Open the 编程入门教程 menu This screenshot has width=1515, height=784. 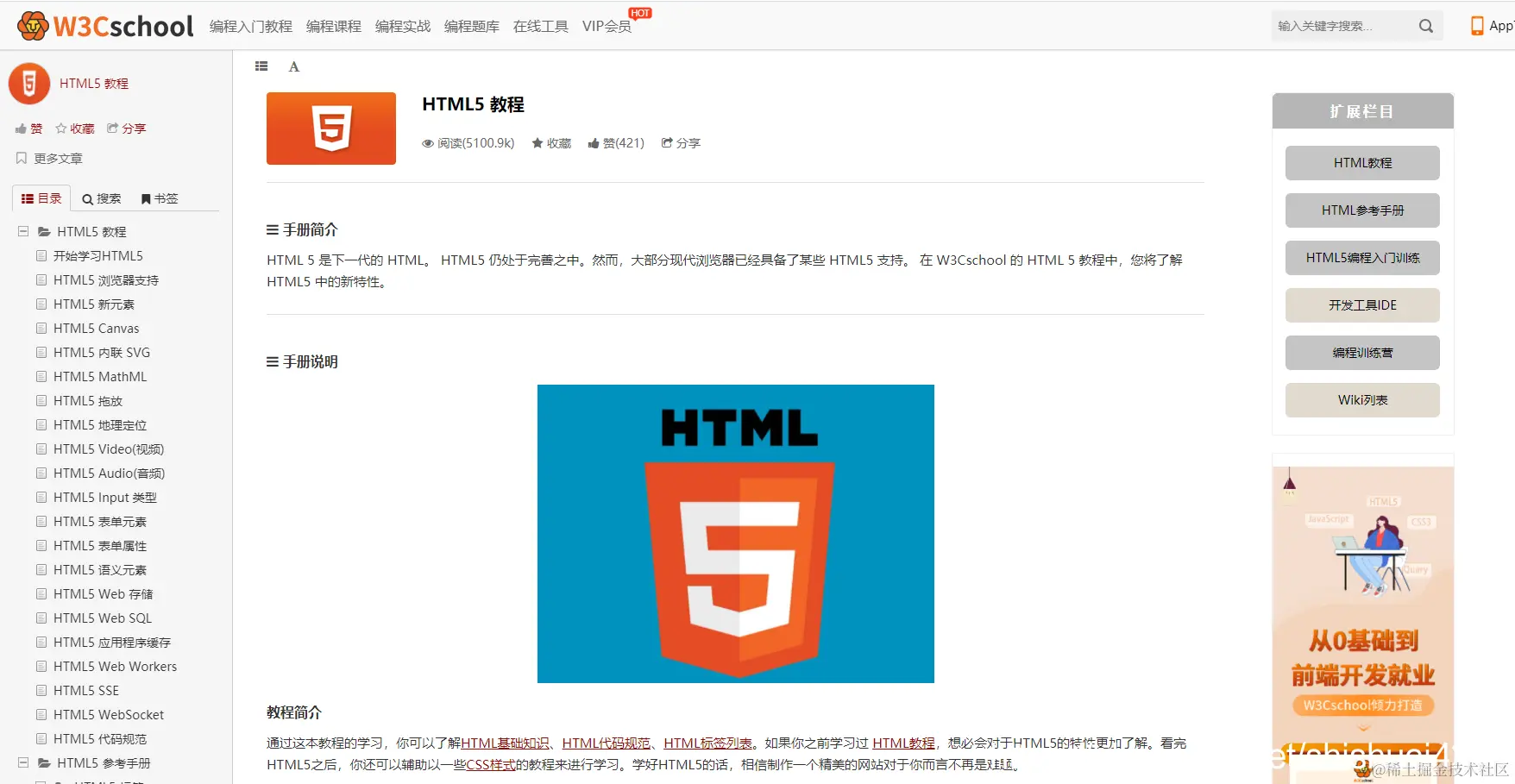point(251,26)
